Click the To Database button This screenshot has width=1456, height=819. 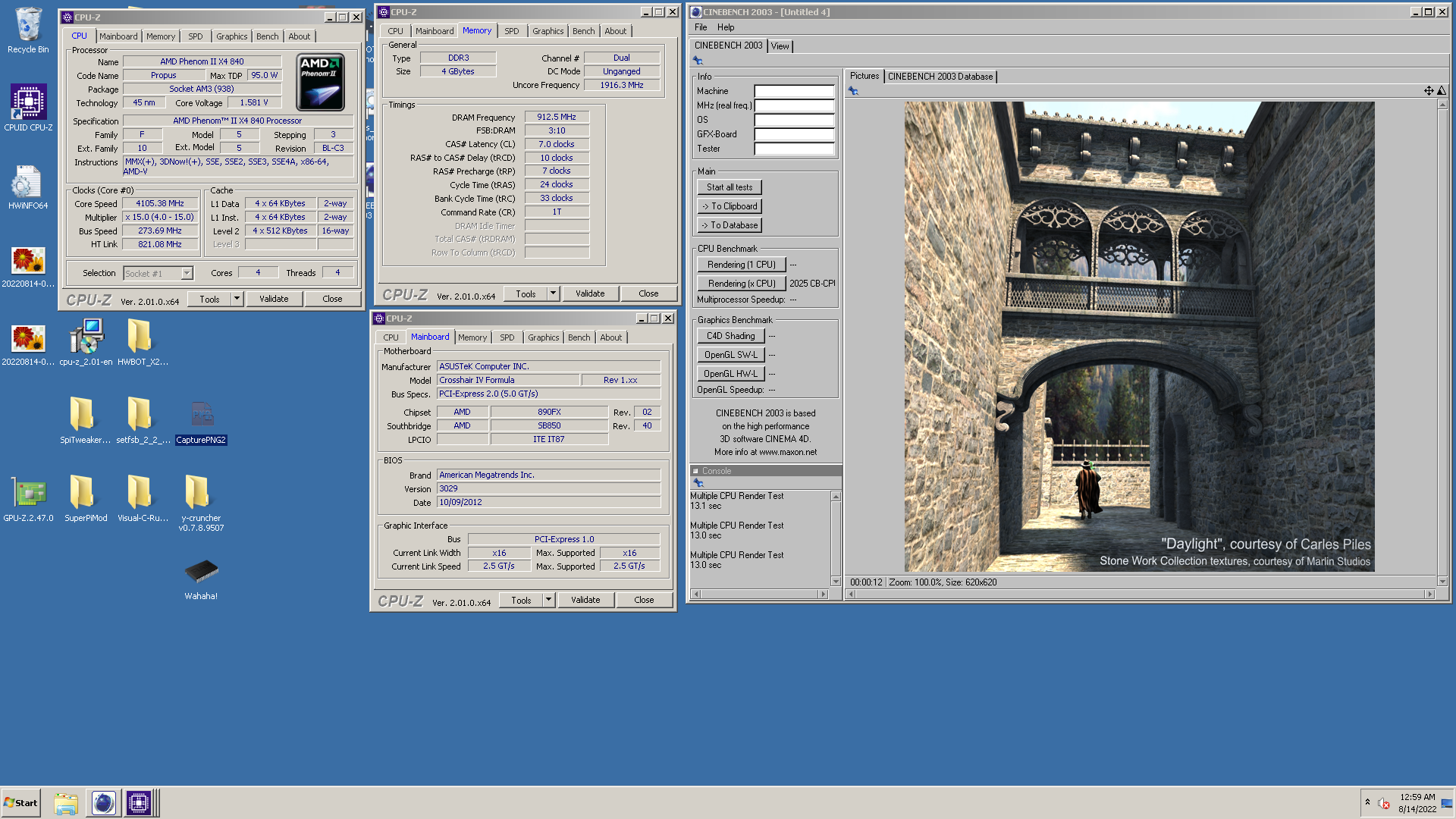click(730, 225)
